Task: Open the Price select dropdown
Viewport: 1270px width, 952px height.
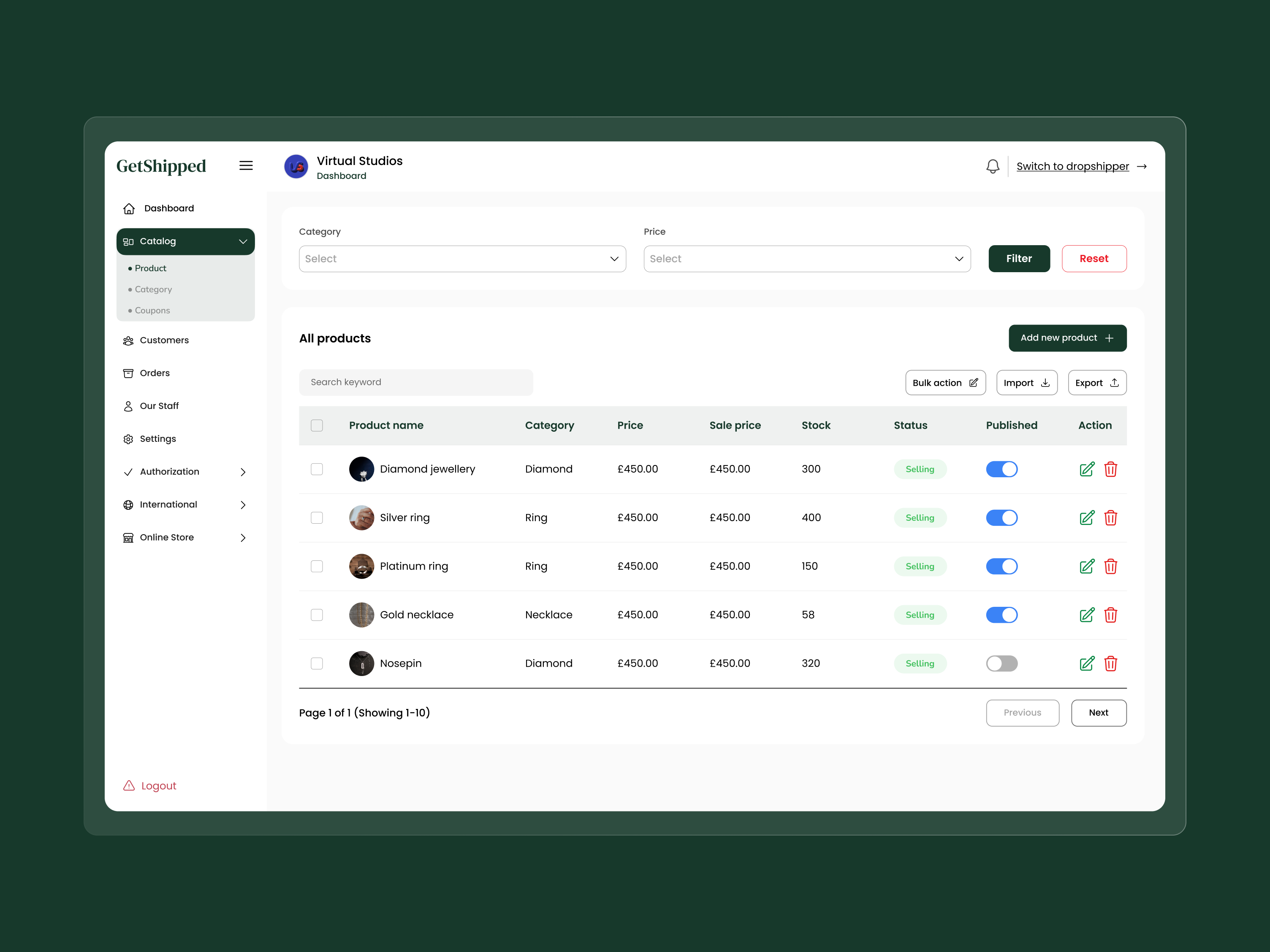Action: click(x=807, y=259)
